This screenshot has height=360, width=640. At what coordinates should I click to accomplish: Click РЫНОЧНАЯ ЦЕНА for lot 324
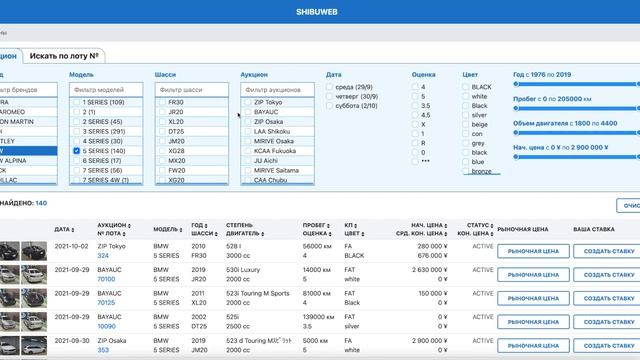[x=533, y=251]
